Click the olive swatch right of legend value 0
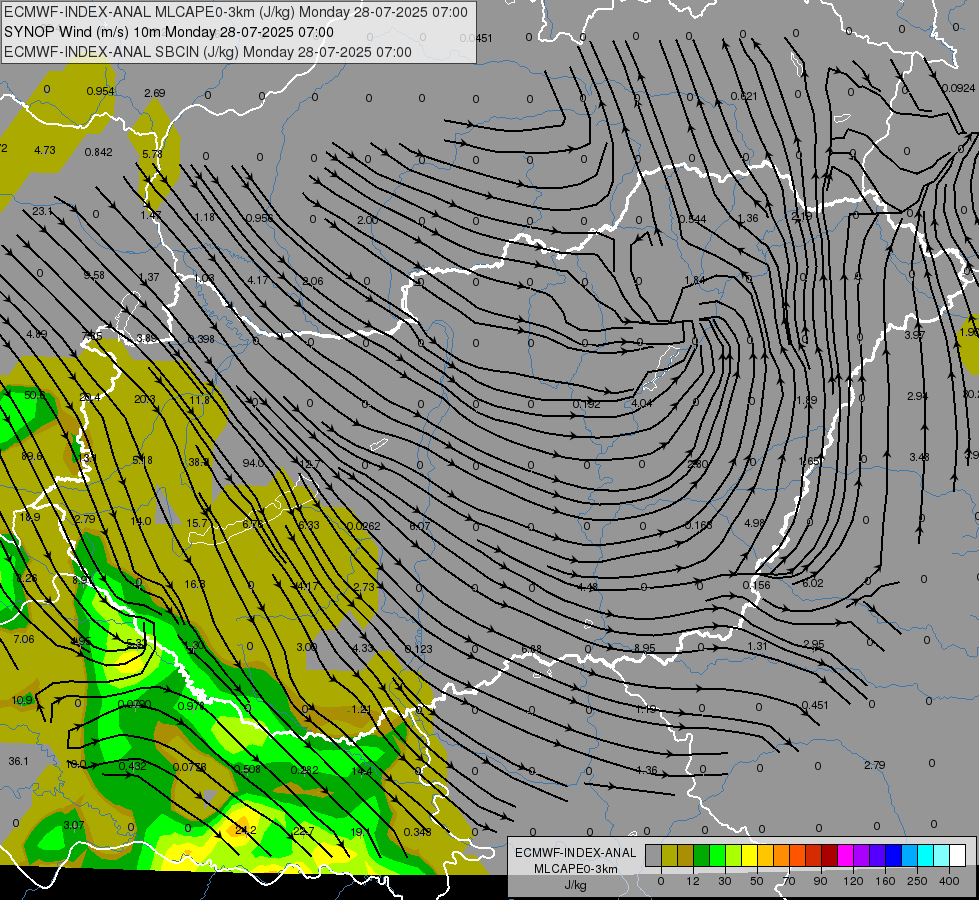The height and width of the screenshot is (900, 979). tap(669, 856)
